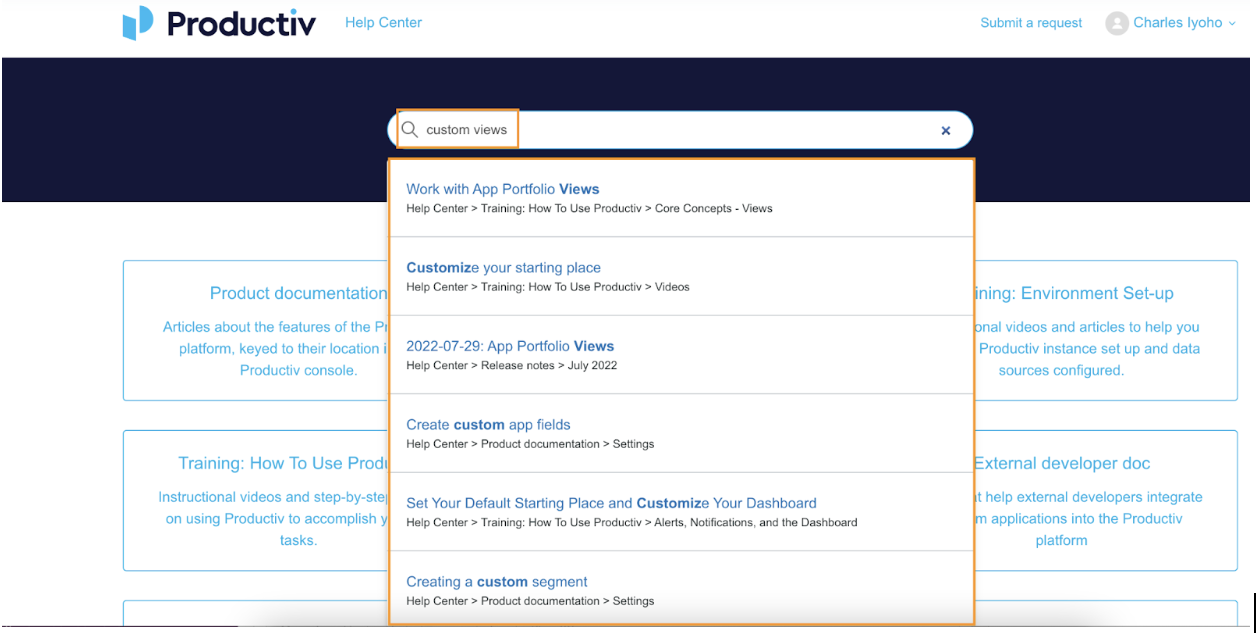
Task: Click inside the search input field
Action: (700, 129)
